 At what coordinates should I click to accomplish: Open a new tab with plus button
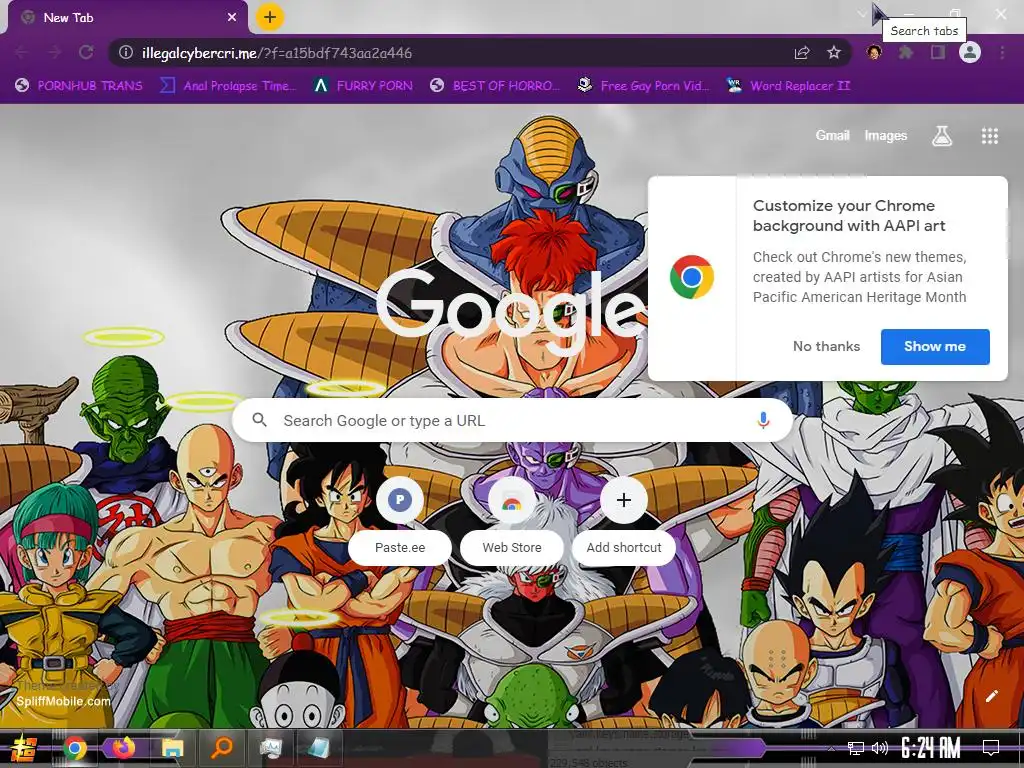click(270, 17)
